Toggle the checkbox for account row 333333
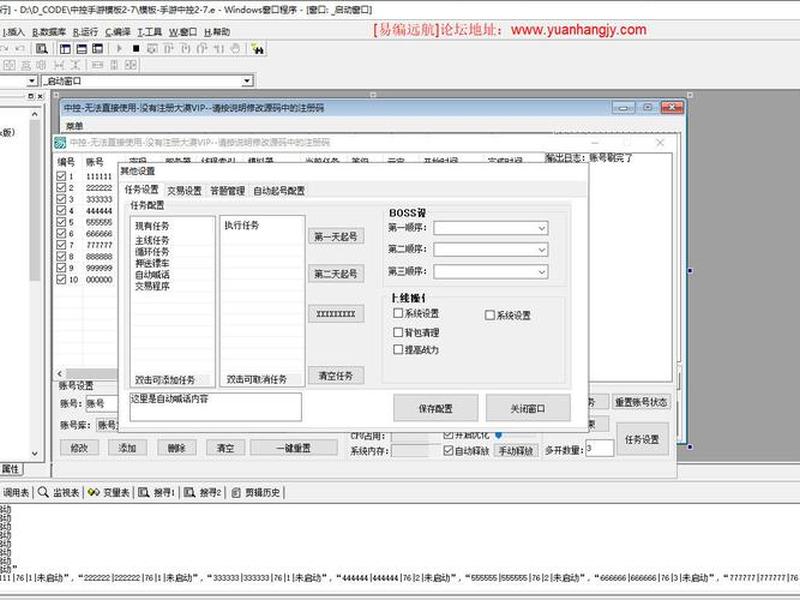 pyautogui.click(x=61, y=199)
